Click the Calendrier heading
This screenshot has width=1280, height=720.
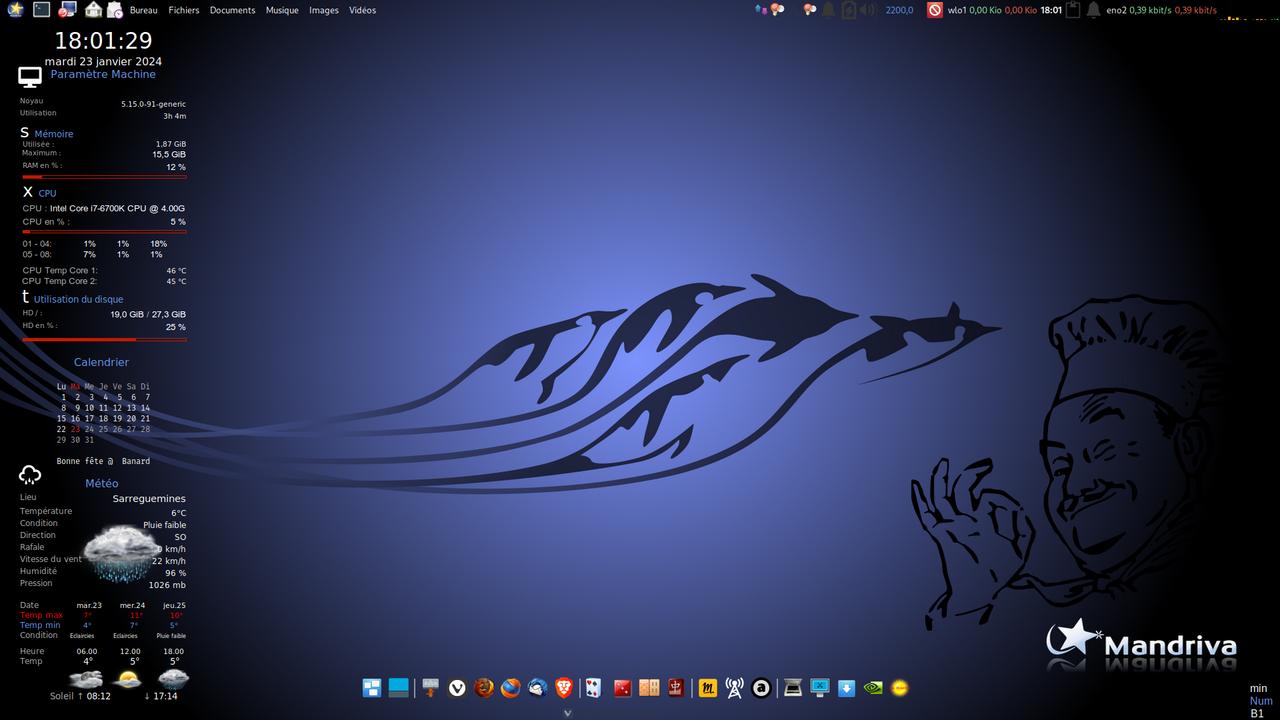(x=101, y=362)
